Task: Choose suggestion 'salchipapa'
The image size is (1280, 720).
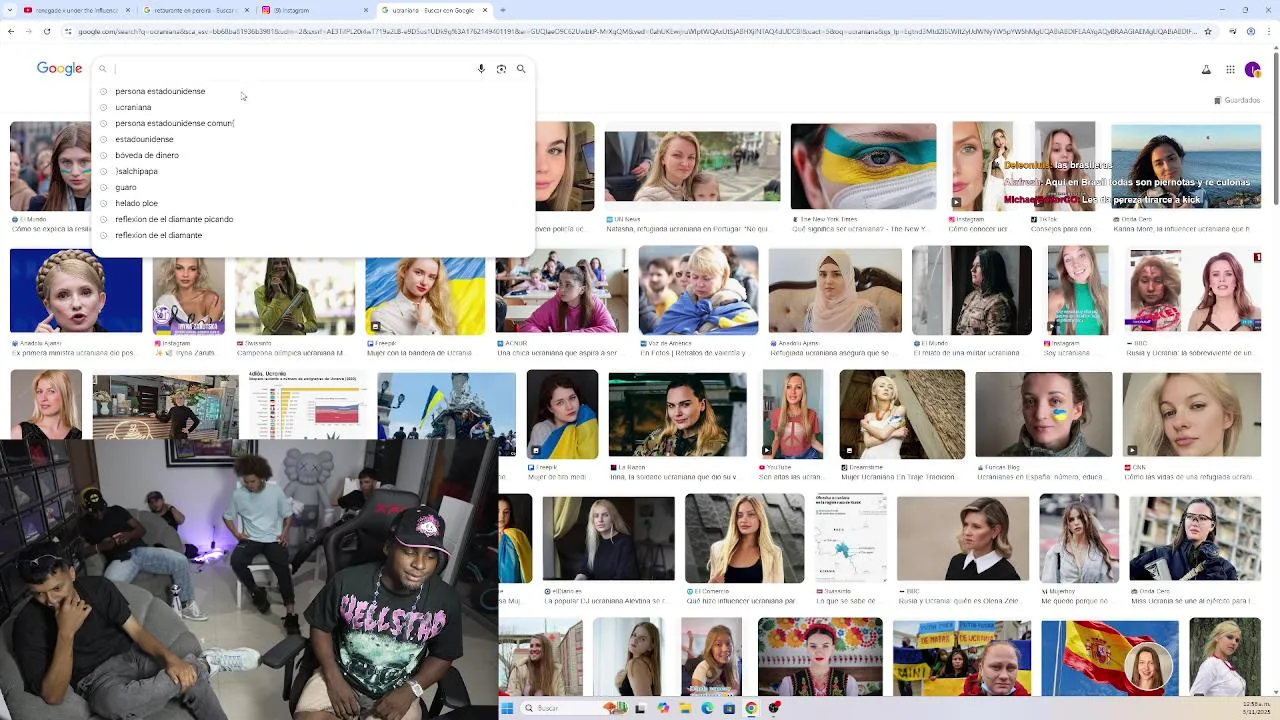Action: pos(136,171)
